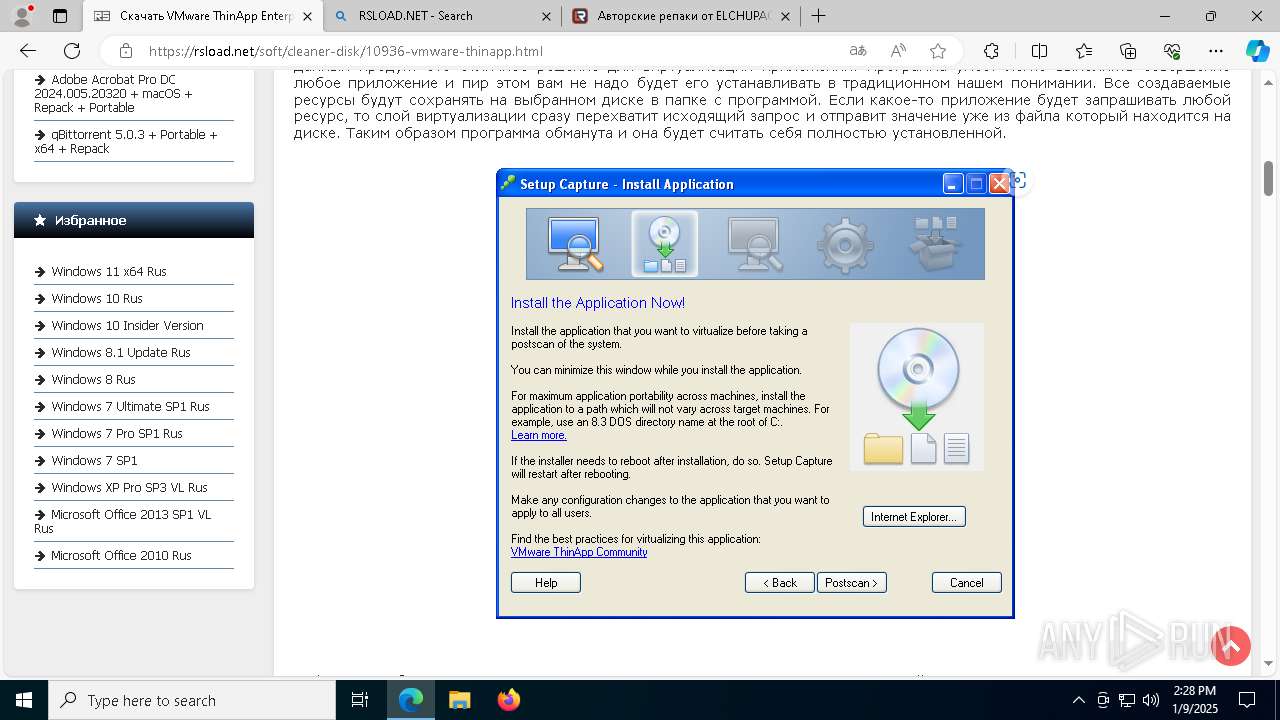Click the red scroll-to-top round button
Screen dimensions: 1280x720
(1231, 646)
